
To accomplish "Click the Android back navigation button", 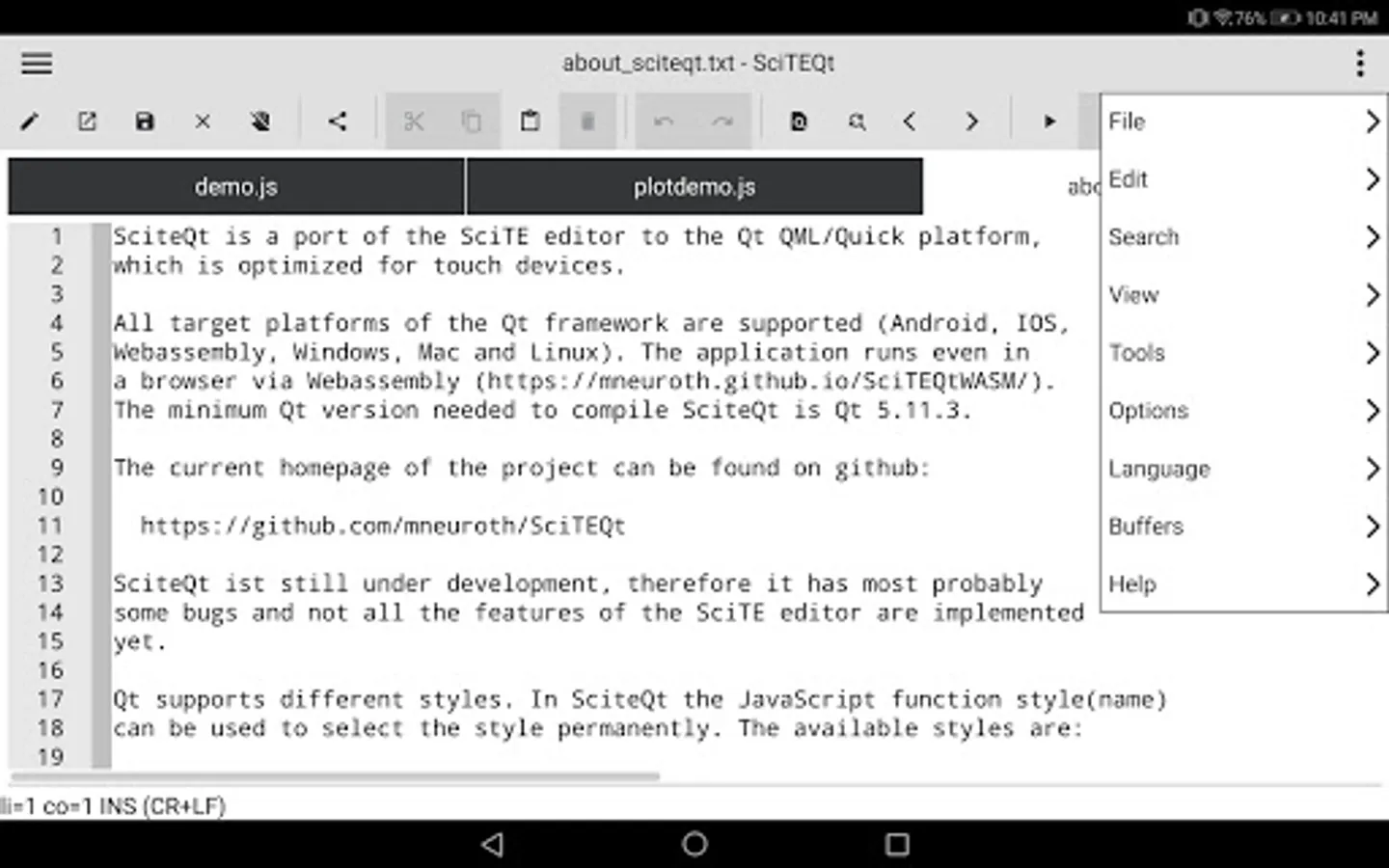I will click(493, 845).
